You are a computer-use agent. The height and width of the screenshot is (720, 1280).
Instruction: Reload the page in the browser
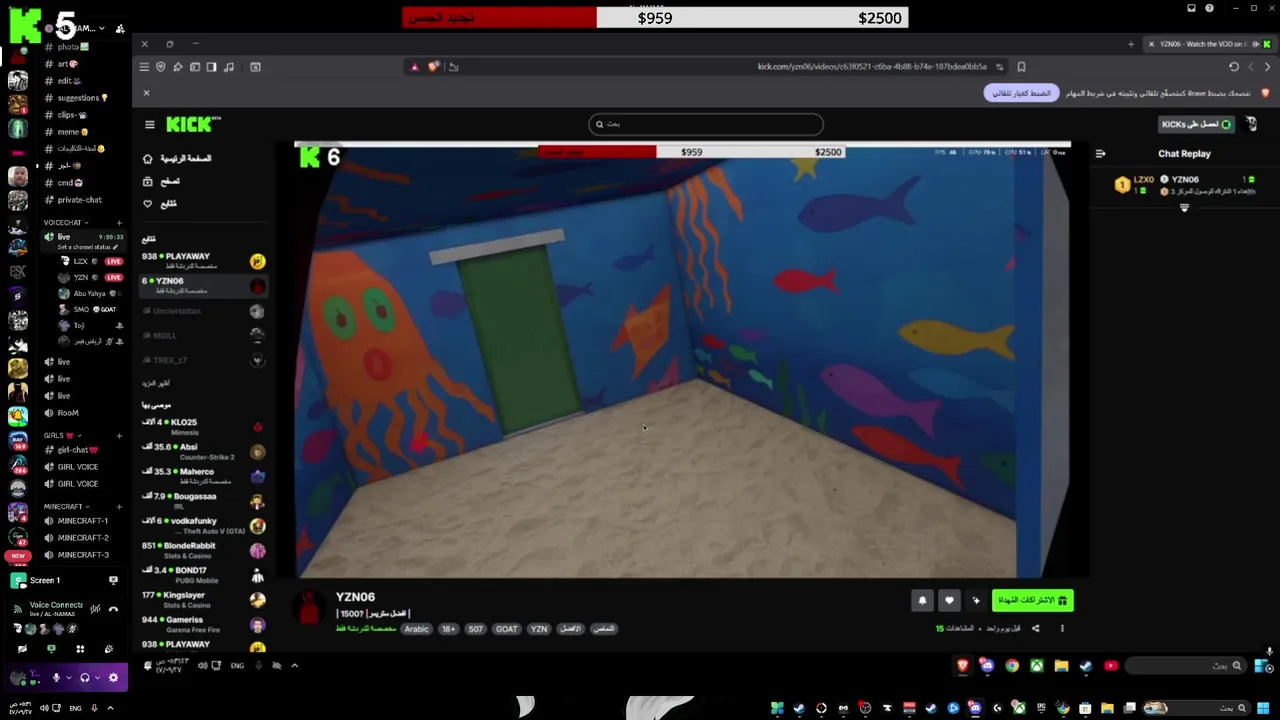click(x=1234, y=67)
